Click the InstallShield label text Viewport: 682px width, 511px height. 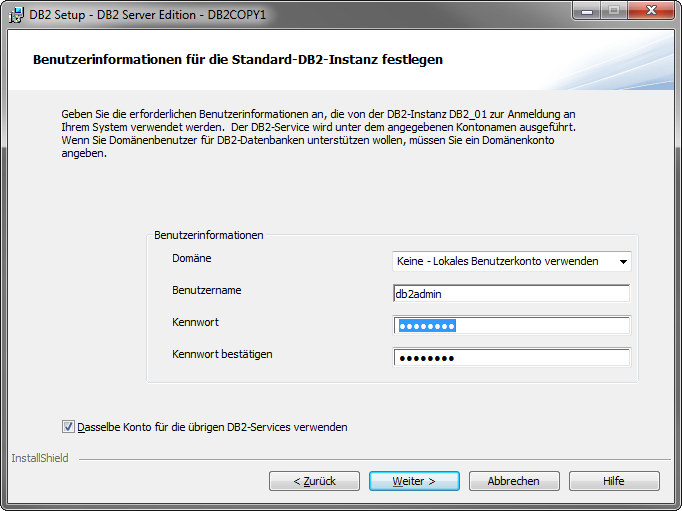[x=40, y=458]
